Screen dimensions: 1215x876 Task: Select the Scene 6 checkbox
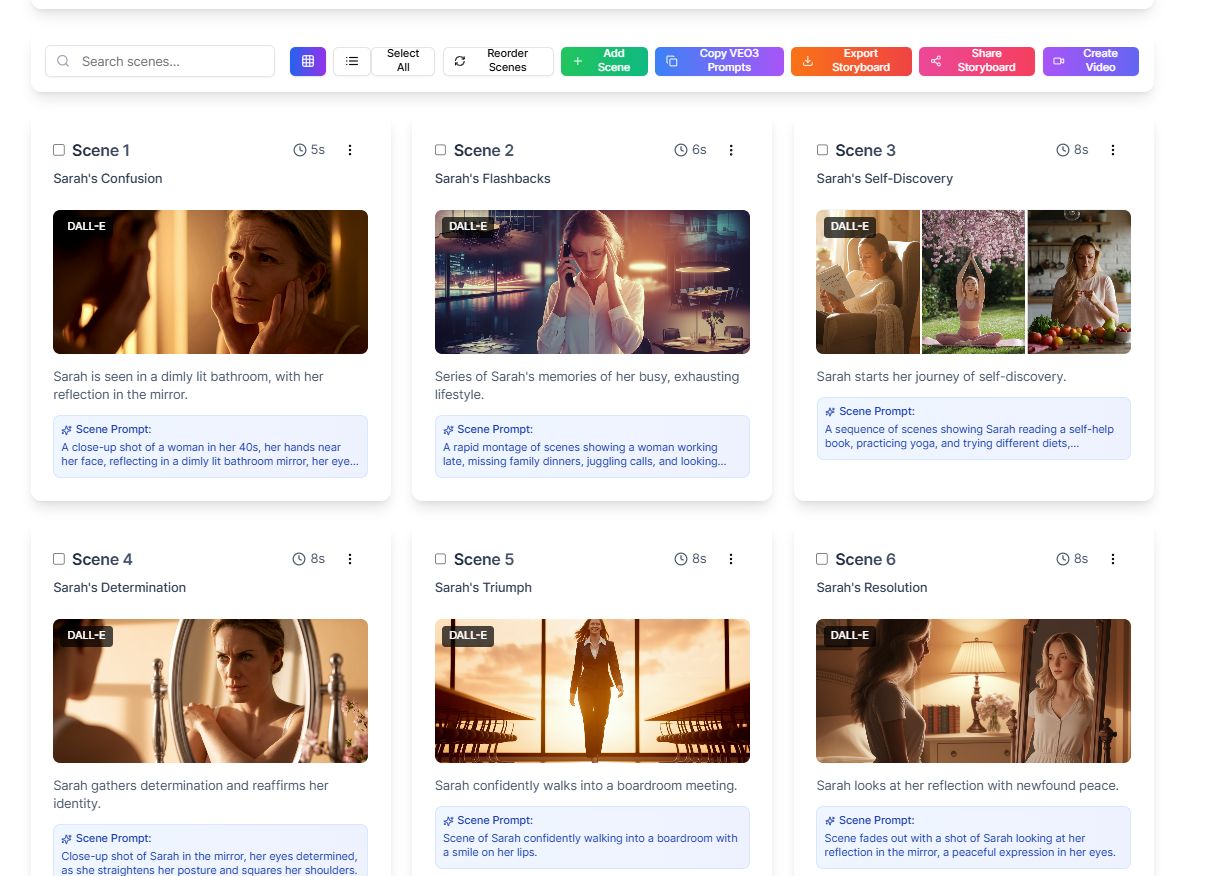pyautogui.click(x=822, y=558)
